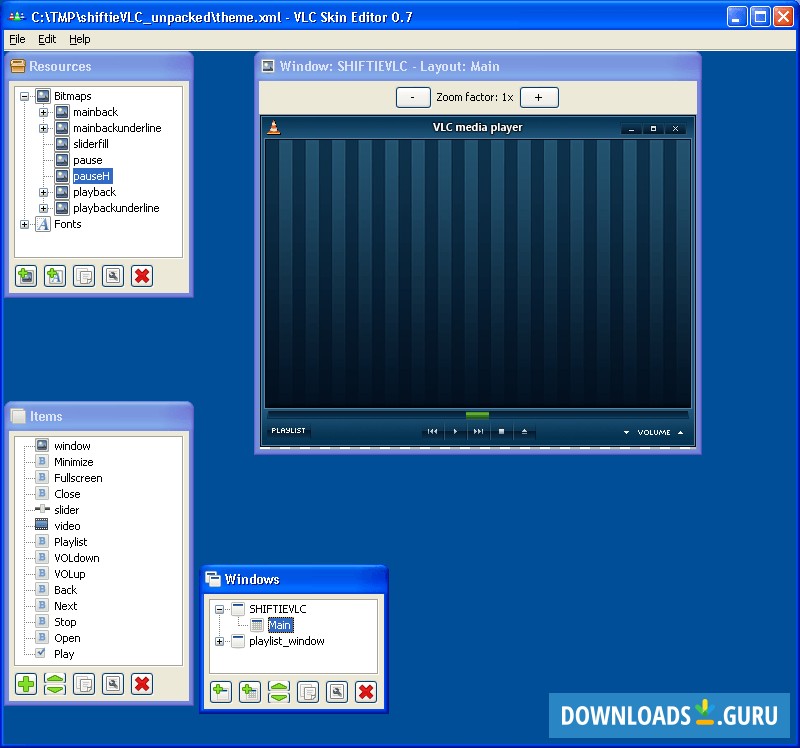Click move up/down arrows in Items panel

coord(56,684)
